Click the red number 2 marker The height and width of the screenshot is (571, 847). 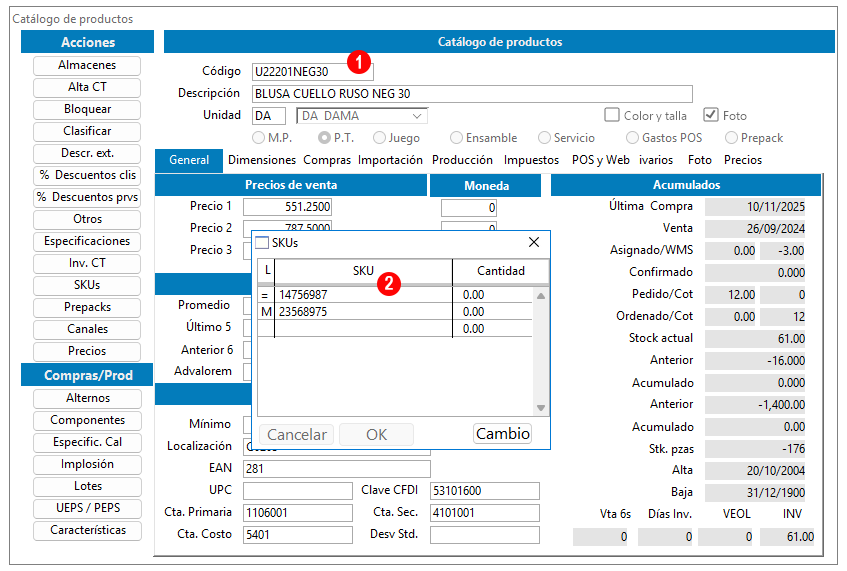coord(389,284)
